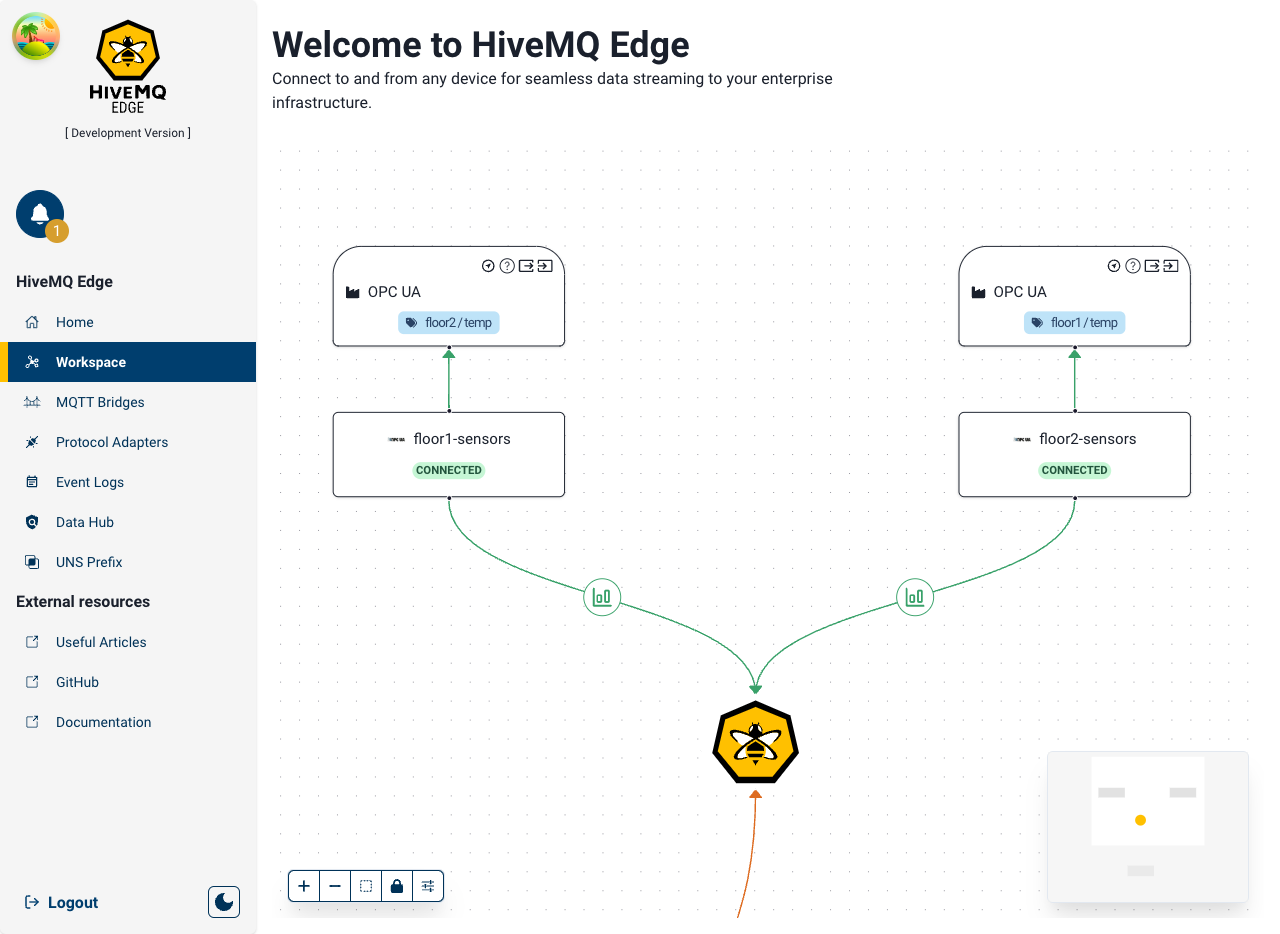Open UNS Prefix settings
Viewport: 1280px width, 934px height.
pos(128,562)
